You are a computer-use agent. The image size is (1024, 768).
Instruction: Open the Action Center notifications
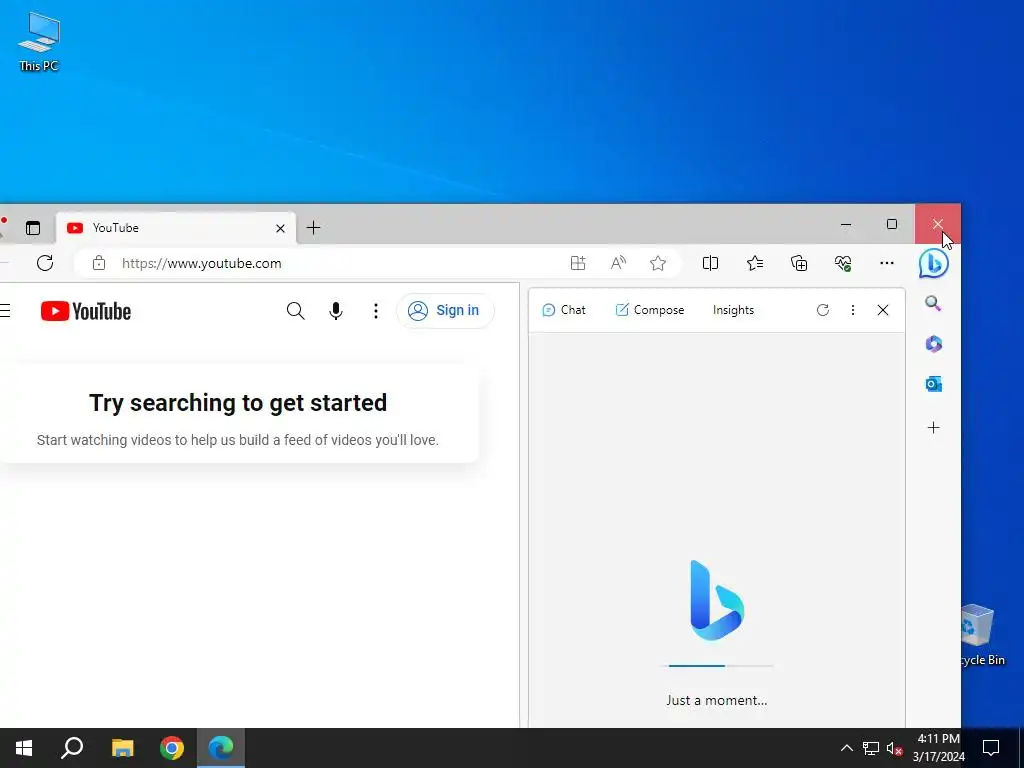click(991, 748)
